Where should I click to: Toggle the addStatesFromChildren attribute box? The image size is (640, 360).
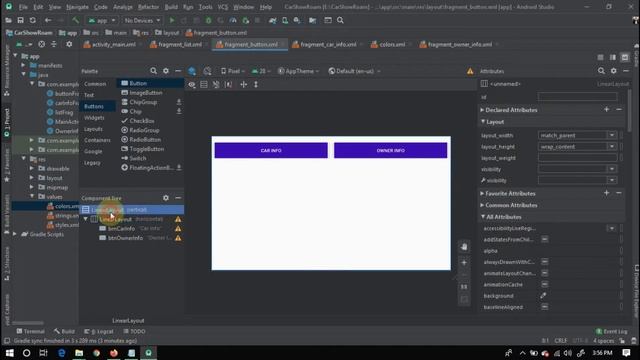point(544,239)
